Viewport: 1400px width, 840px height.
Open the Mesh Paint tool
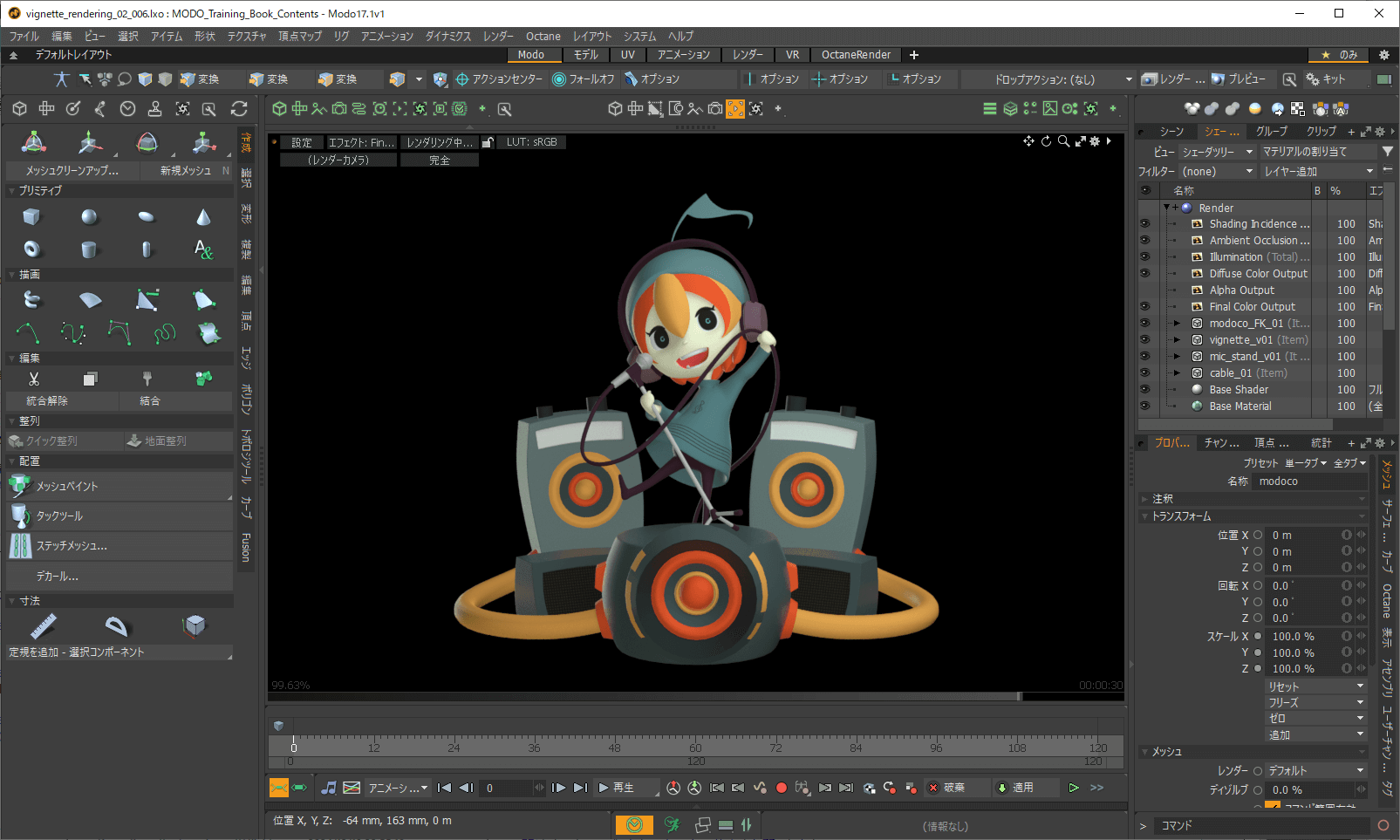(x=120, y=486)
